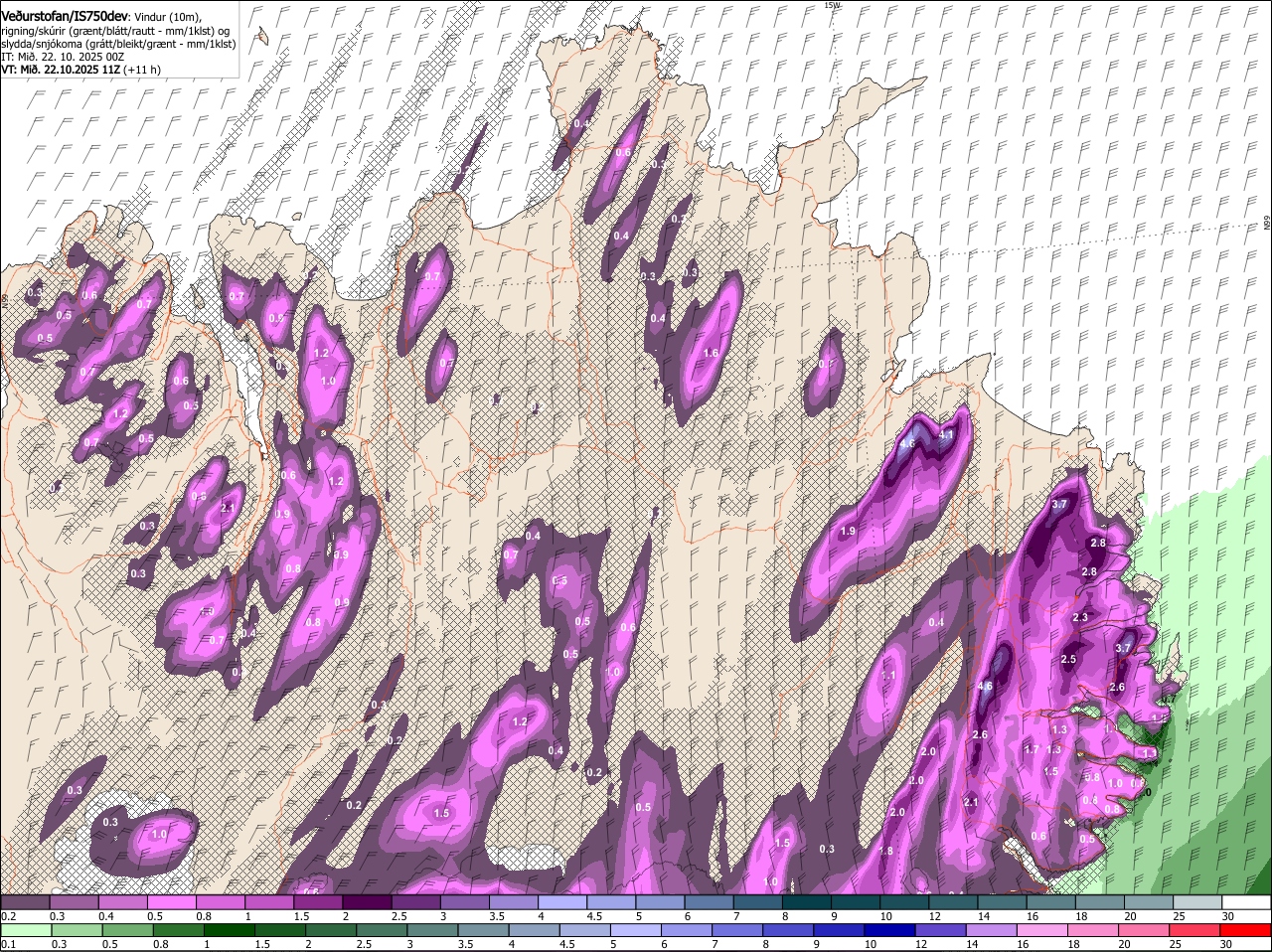Pick lower scale pale green swatch between 0.1 and 0.3
Viewport: 1272px width, 952px height.
tap(27, 930)
